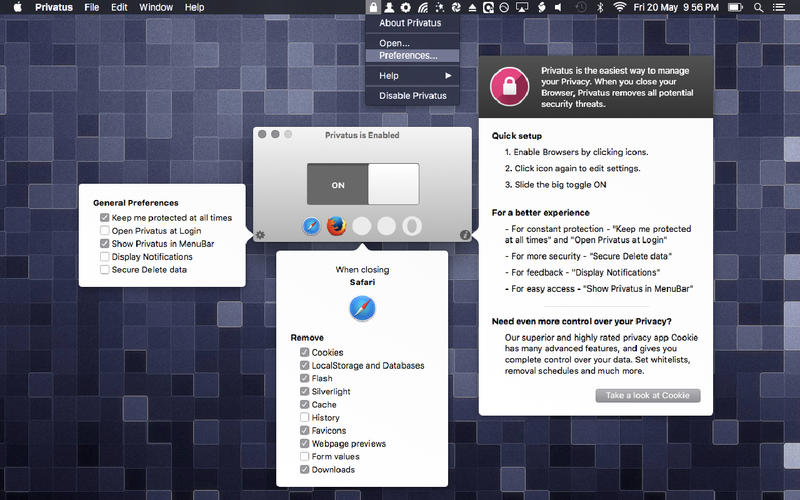Toggle the Silverlight checkbox
800x500 pixels.
pyautogui.click(x=305, y=391)
